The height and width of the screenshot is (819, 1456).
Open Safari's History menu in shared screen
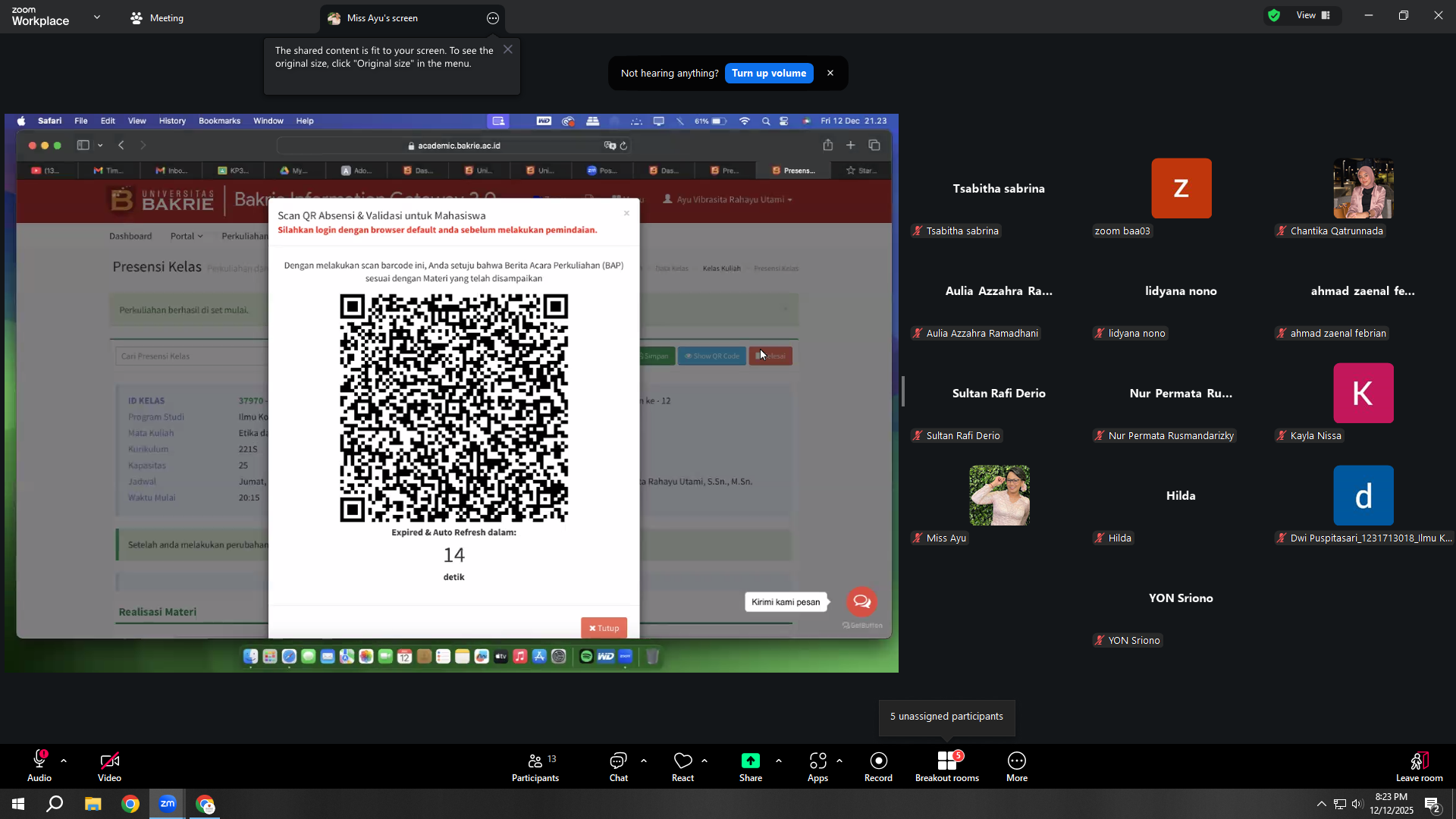(172, 121)
